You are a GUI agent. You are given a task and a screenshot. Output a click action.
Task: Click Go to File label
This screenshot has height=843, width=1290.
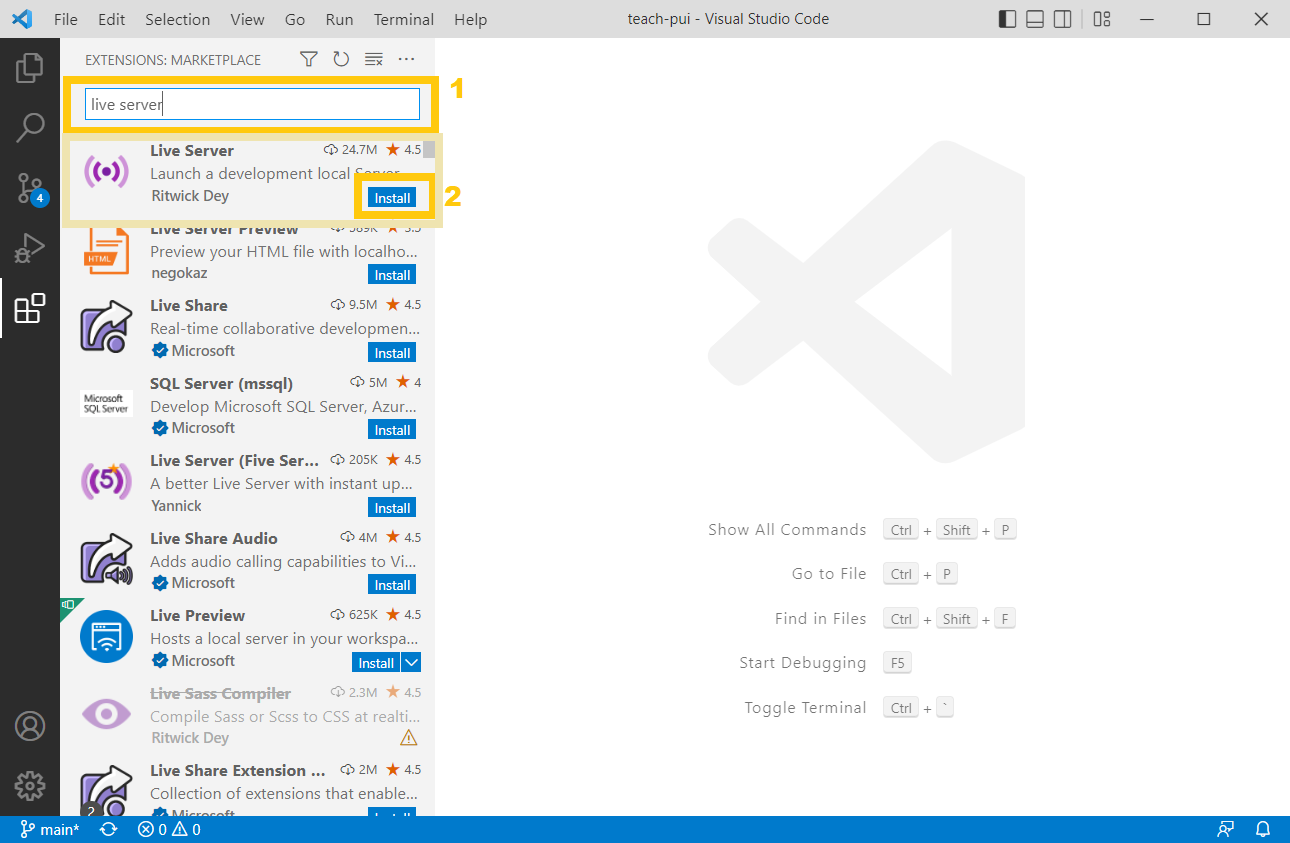pyautogui.click(x=829, y=574)
